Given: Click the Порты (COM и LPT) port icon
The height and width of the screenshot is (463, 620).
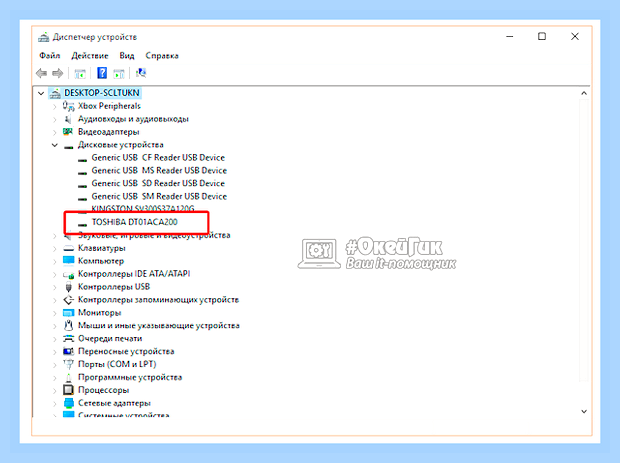Looking at the screenshot, I should [68, 364].
